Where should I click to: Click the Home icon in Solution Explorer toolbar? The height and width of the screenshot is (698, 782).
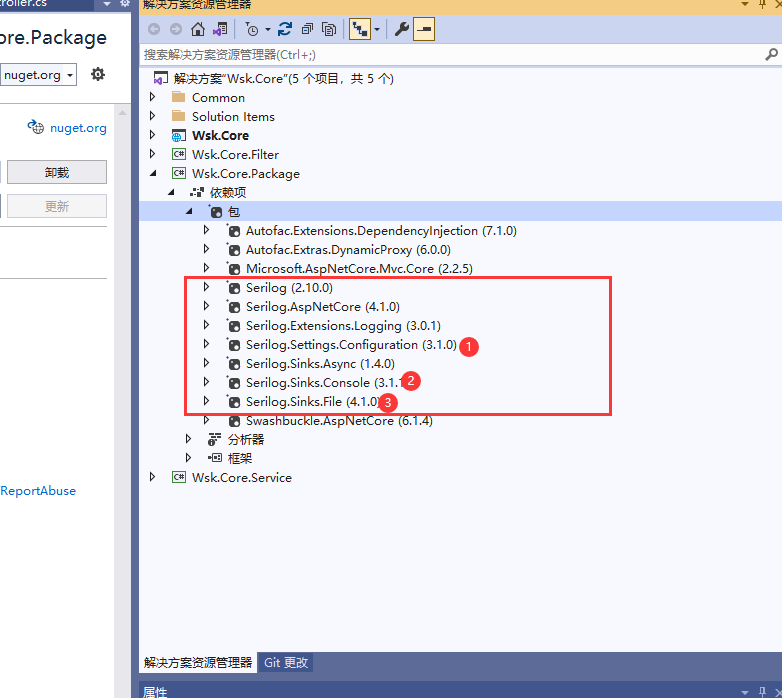[x=197, y=29]
